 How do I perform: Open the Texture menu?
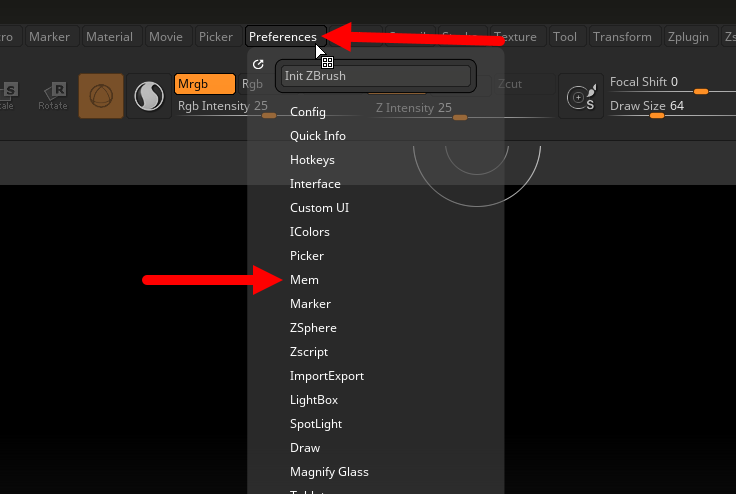516,37
